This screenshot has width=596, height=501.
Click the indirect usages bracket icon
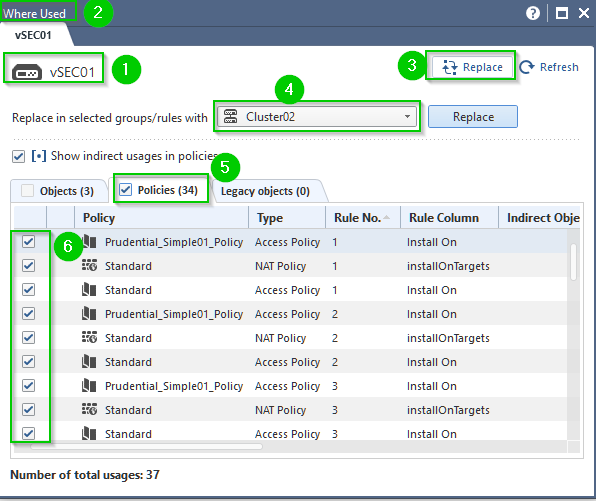pos(39,156)
